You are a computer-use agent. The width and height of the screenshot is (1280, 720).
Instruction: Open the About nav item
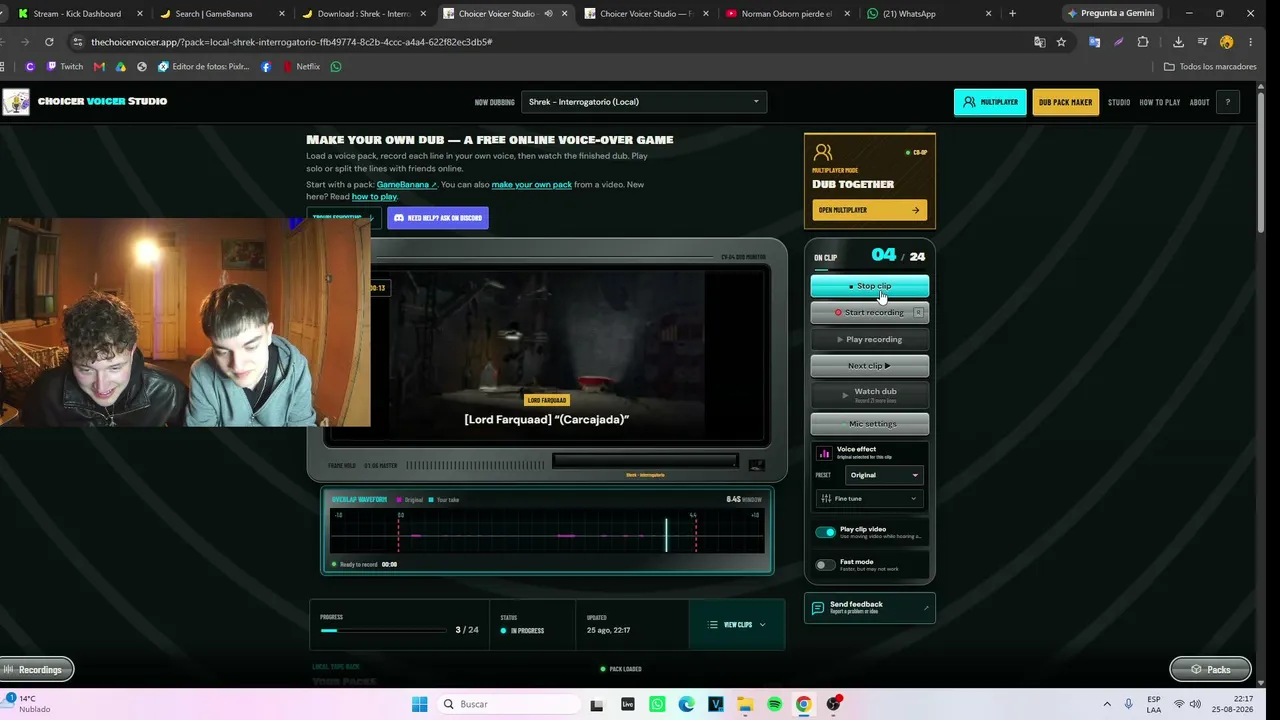tap(1200, 102)
